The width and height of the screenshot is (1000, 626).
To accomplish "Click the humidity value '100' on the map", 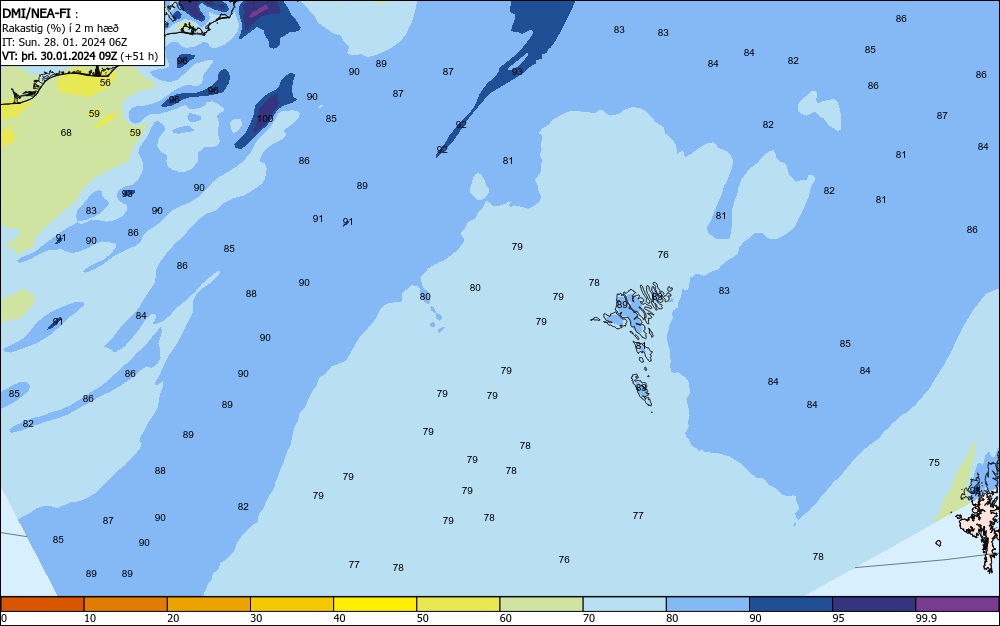I will click(x=265, y=119).
